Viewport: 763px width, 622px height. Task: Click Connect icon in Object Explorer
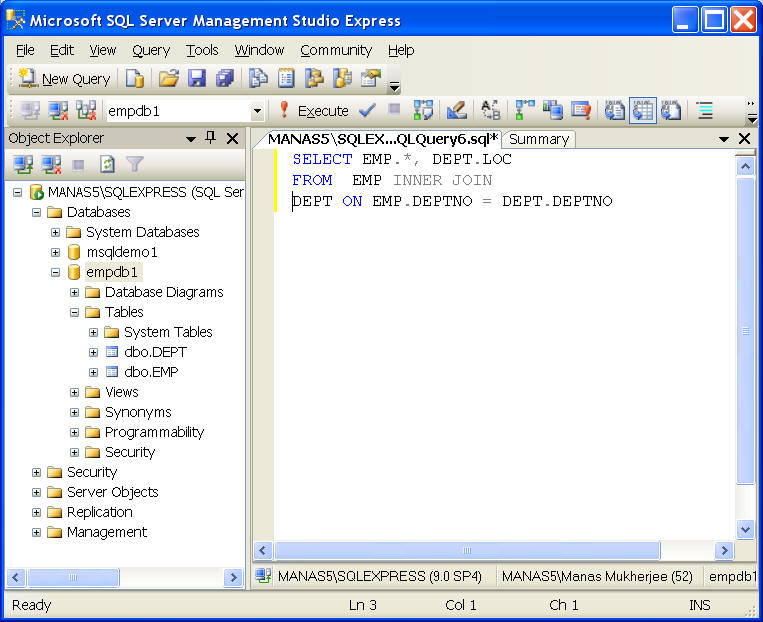click(x=23, y=165)
